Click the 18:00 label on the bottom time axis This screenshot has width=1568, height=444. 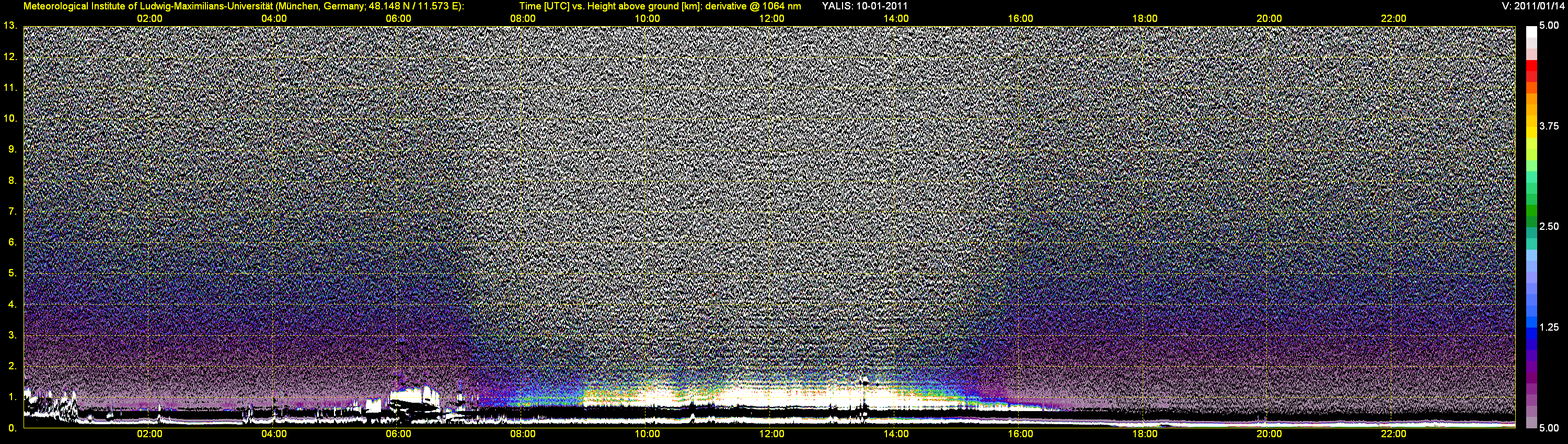tap(1144, 434)
